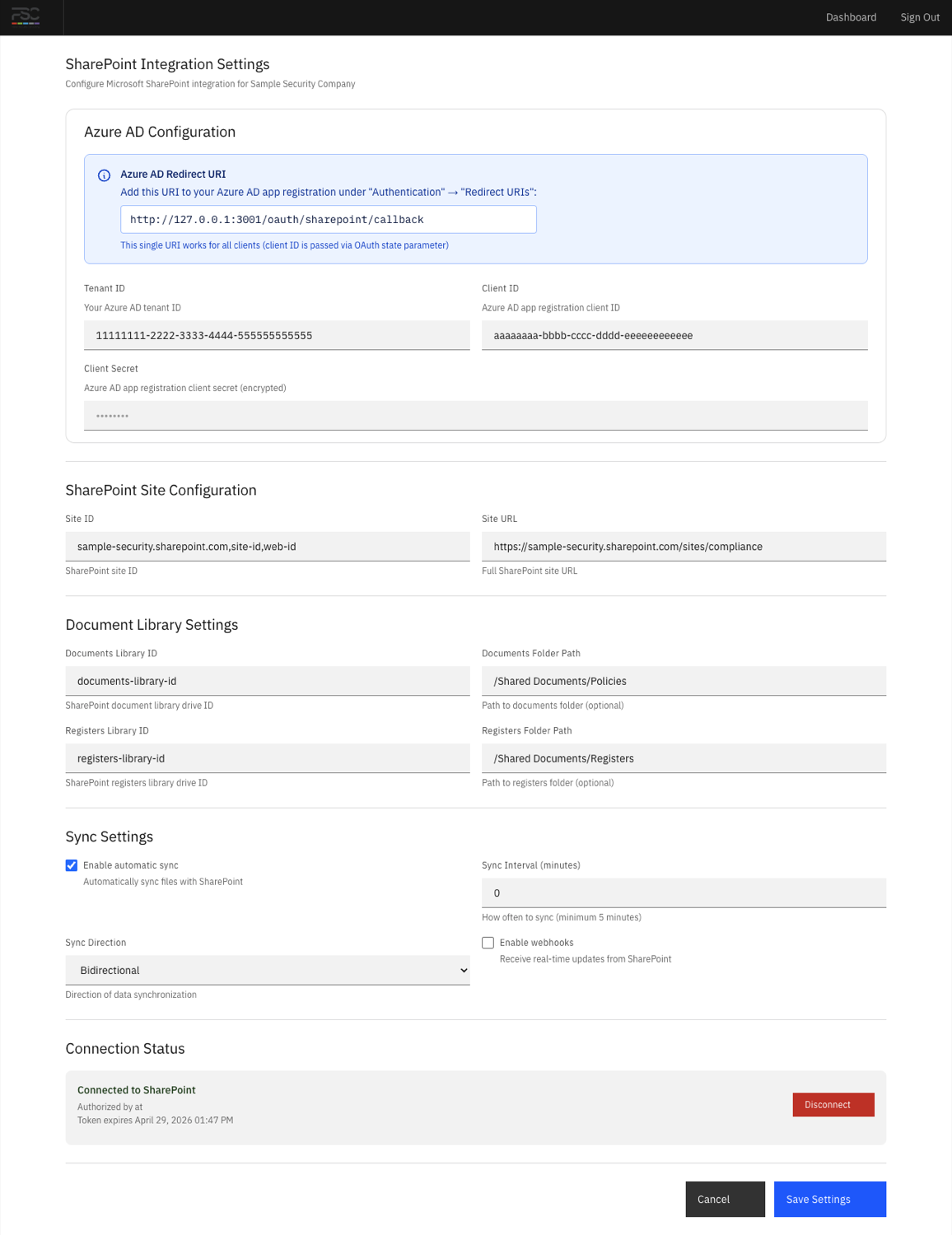Change Bidirectional to another sync direction
952x1235 pixels.
[x=267, y=970]
